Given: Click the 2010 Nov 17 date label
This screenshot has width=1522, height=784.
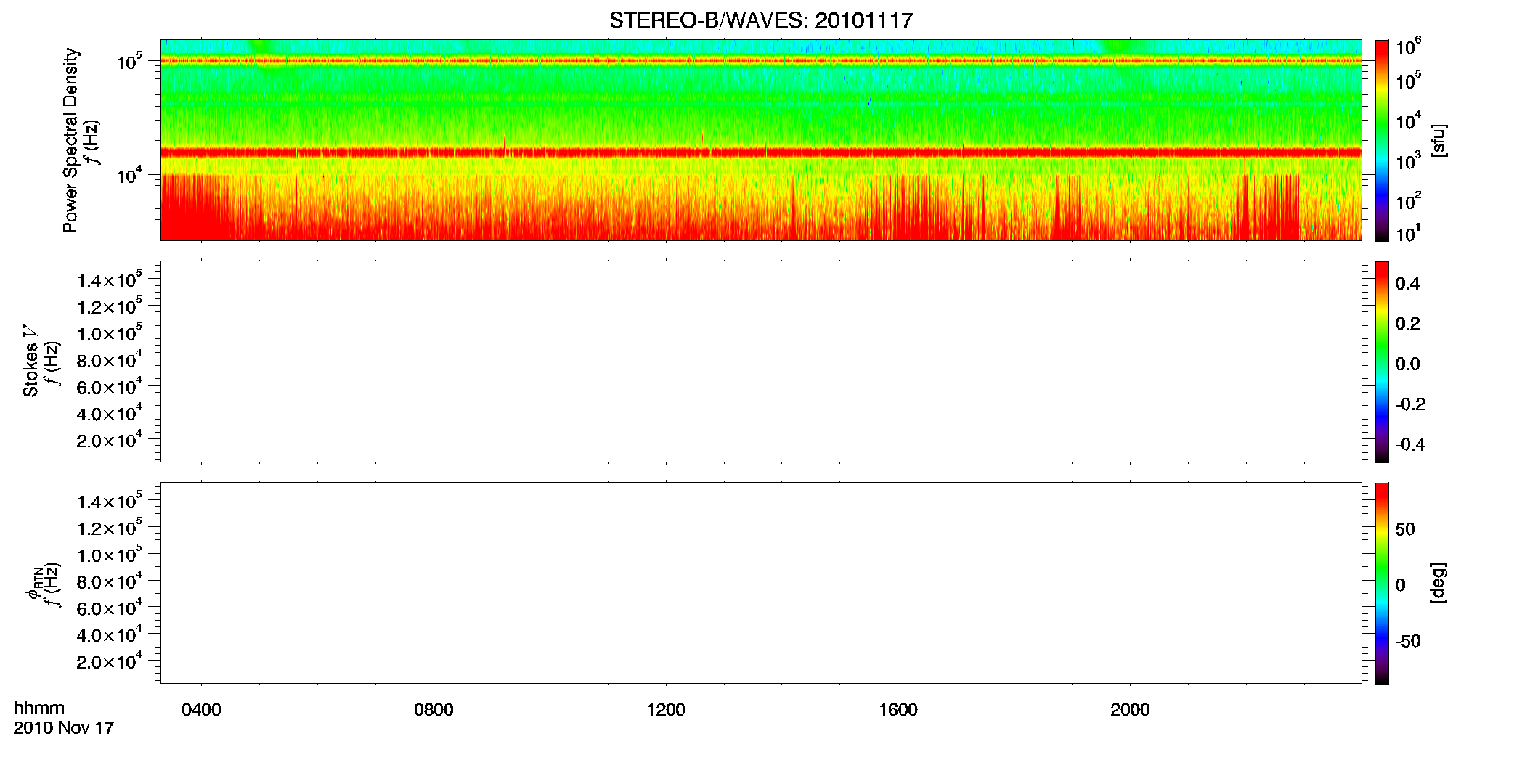Looking at the screenshot, I should click(x=64, y=728).
